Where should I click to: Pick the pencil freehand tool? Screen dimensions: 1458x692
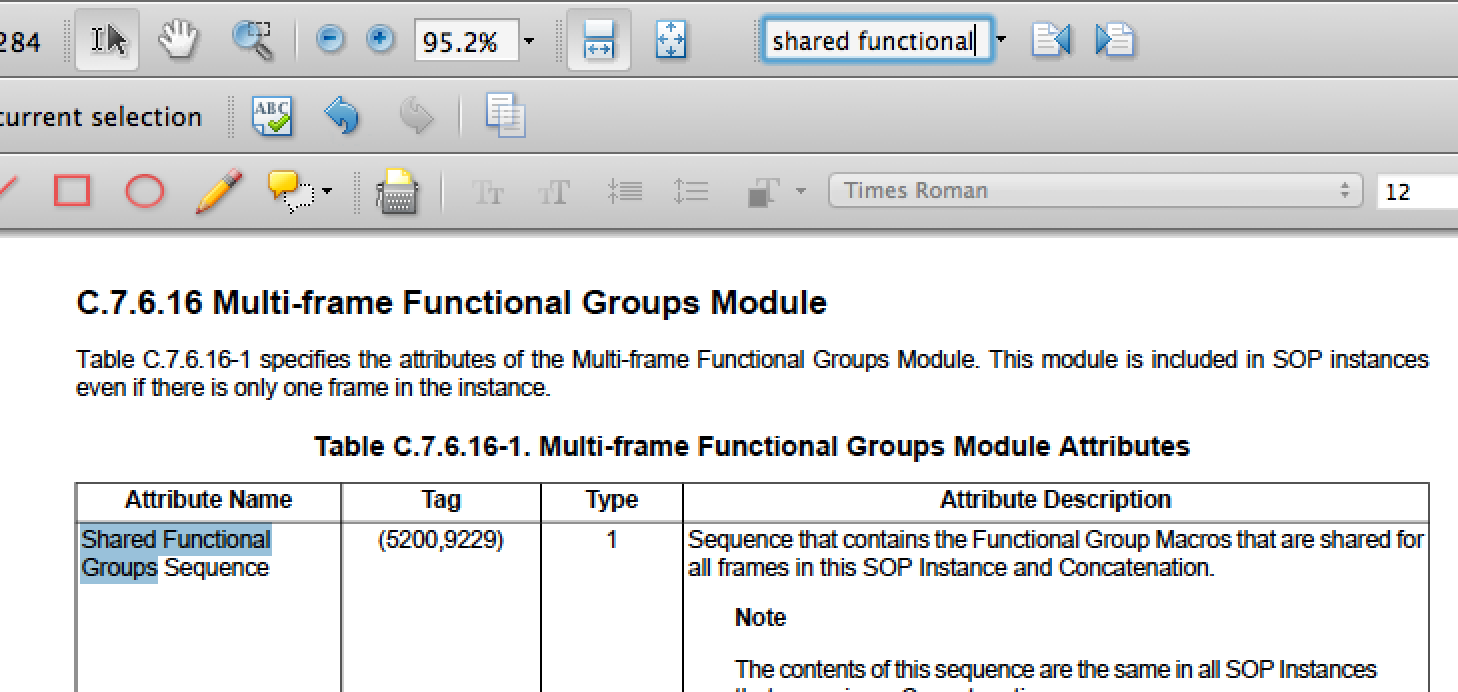pyautogui.click(x=218, y=191)
